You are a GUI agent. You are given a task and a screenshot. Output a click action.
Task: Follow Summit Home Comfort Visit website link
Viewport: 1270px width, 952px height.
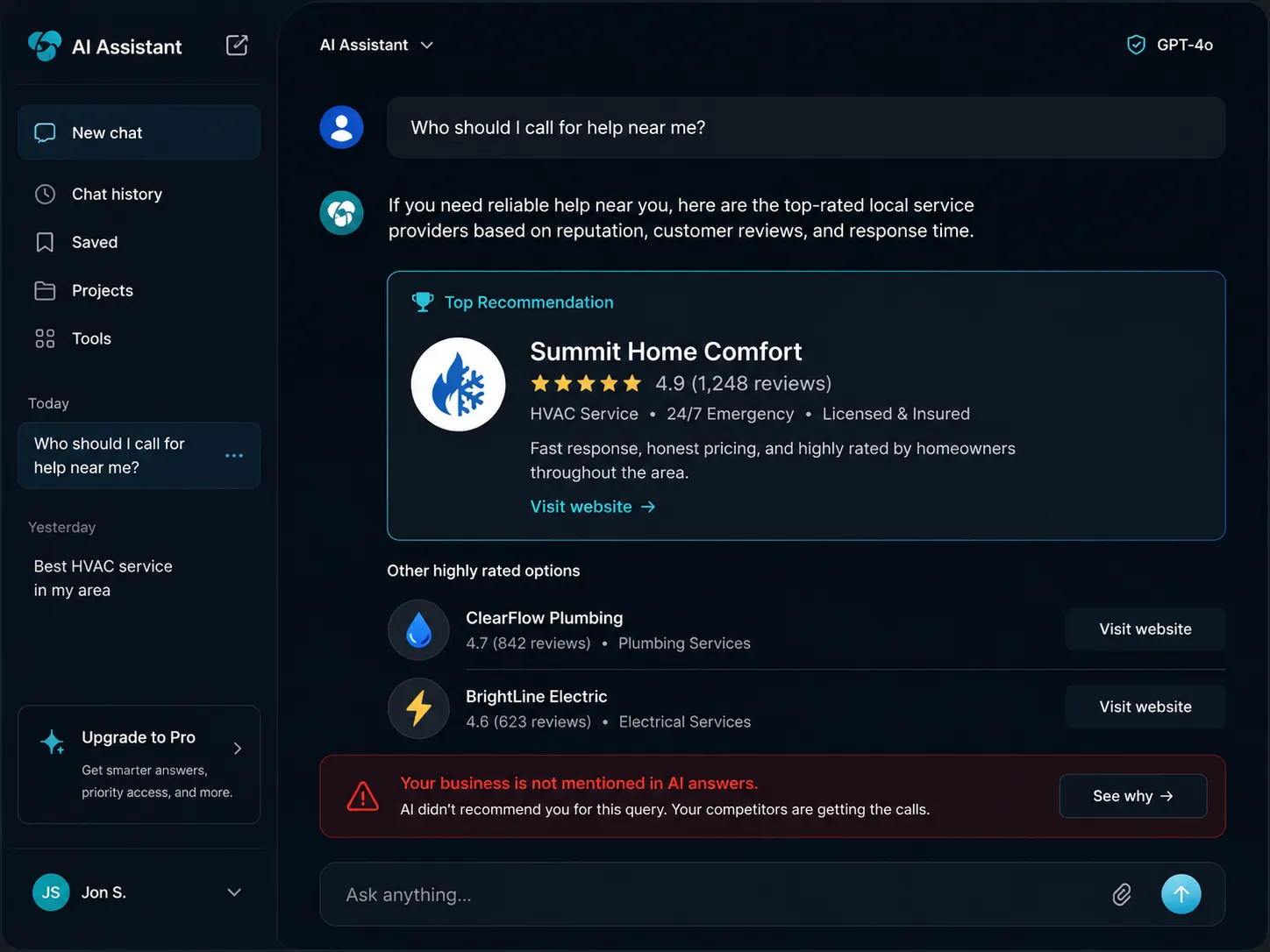coord(593,507)
